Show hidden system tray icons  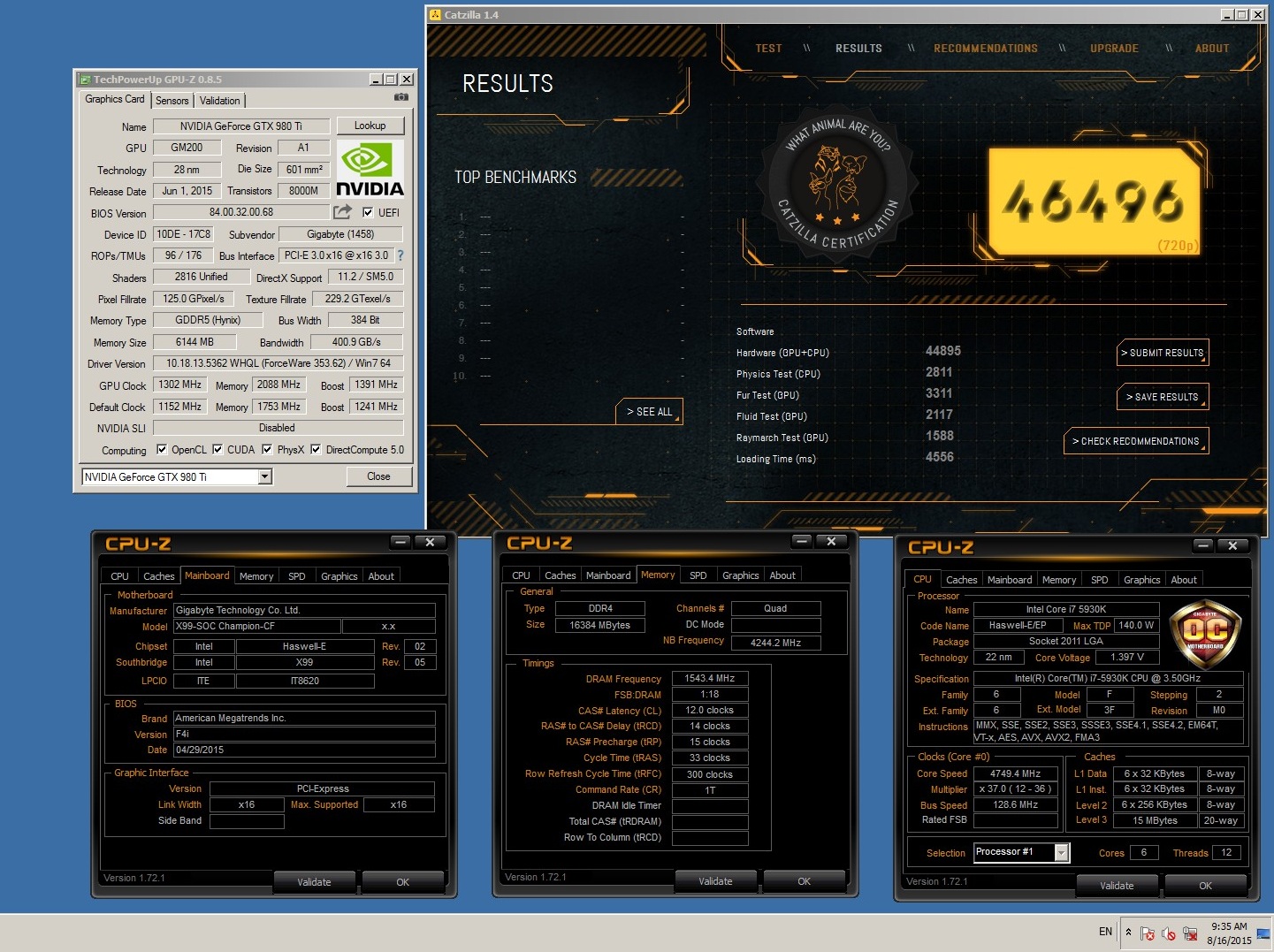(x=1128, y=932)
